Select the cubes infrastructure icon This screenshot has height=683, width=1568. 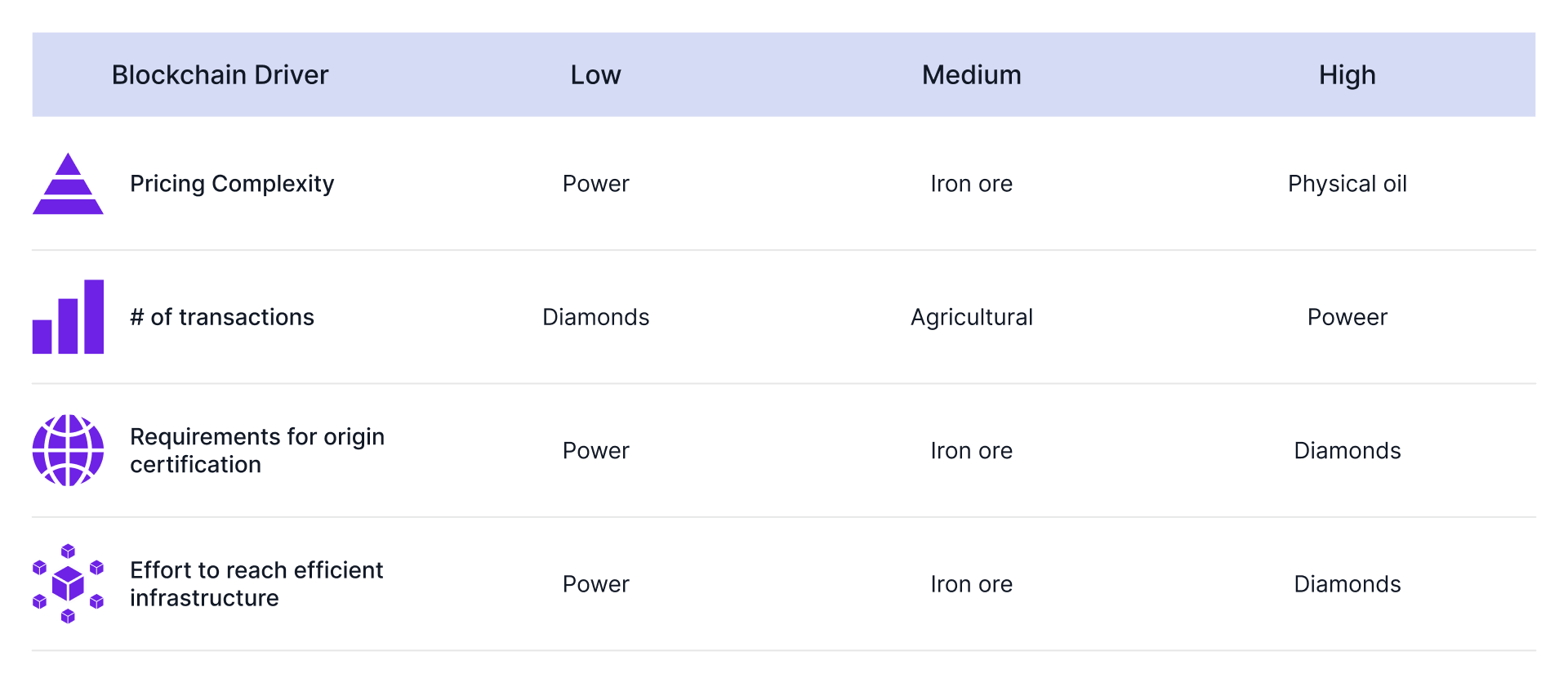[68, 584]
